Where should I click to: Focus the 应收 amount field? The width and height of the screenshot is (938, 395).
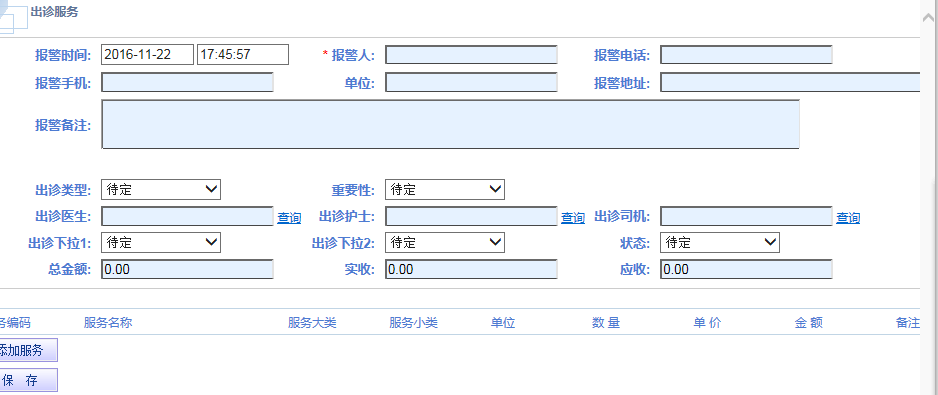pos(747,269)
